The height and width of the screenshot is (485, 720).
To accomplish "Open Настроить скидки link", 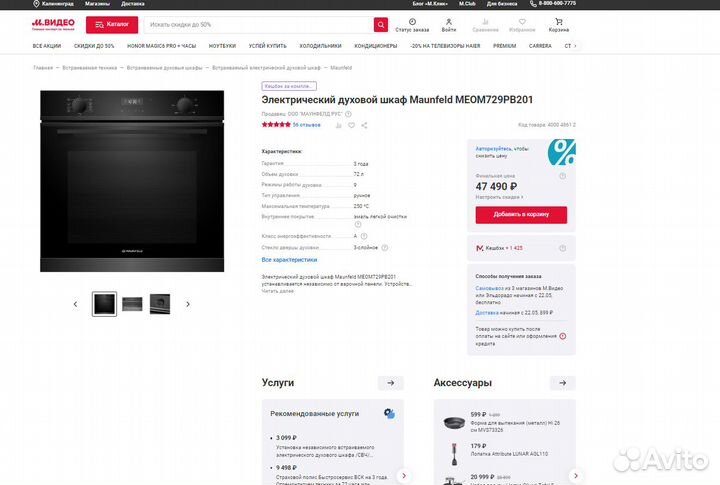I will (x=499, y=197).
